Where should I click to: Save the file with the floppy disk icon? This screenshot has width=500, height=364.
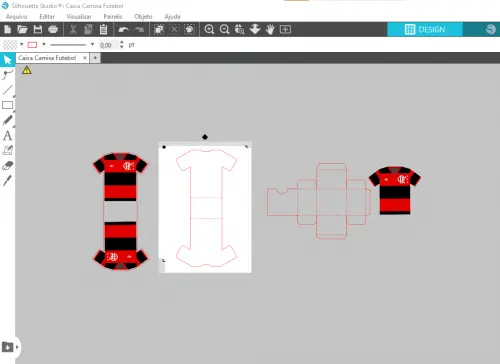[38, 30]
